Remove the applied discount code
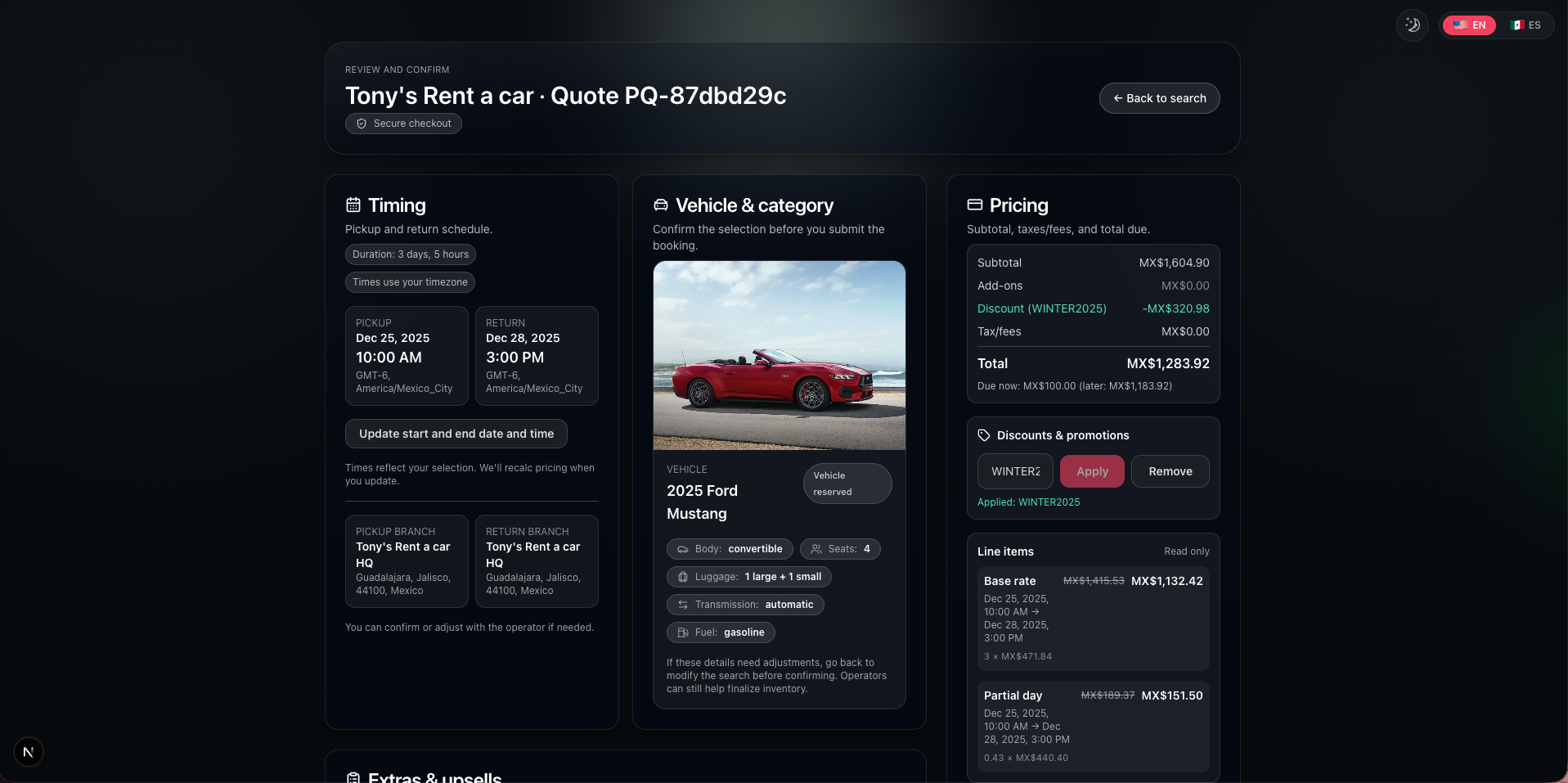This screenshot has height=783, width=1568. click(x=1170, y=471)
